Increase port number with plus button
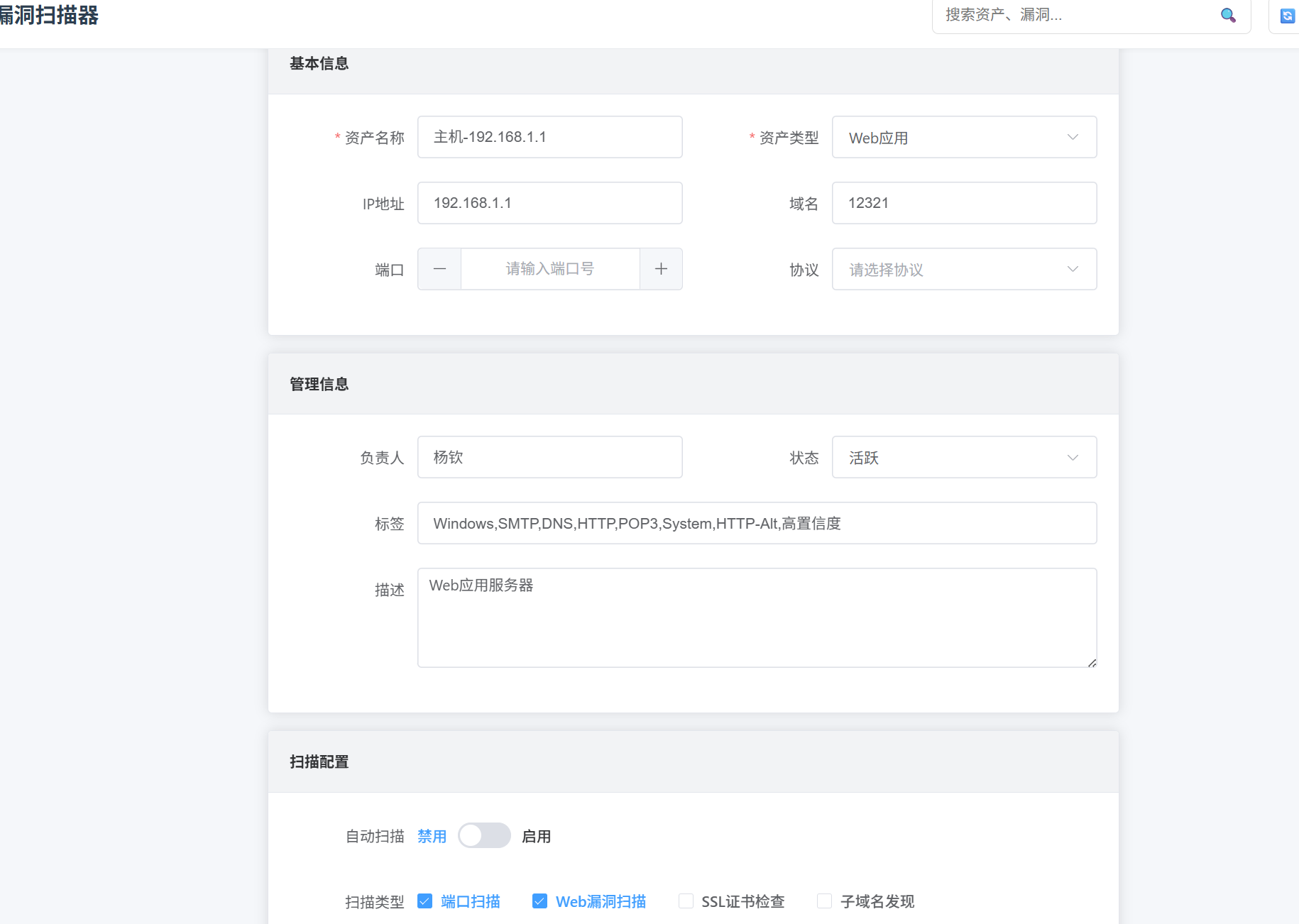 click(661, 269)
